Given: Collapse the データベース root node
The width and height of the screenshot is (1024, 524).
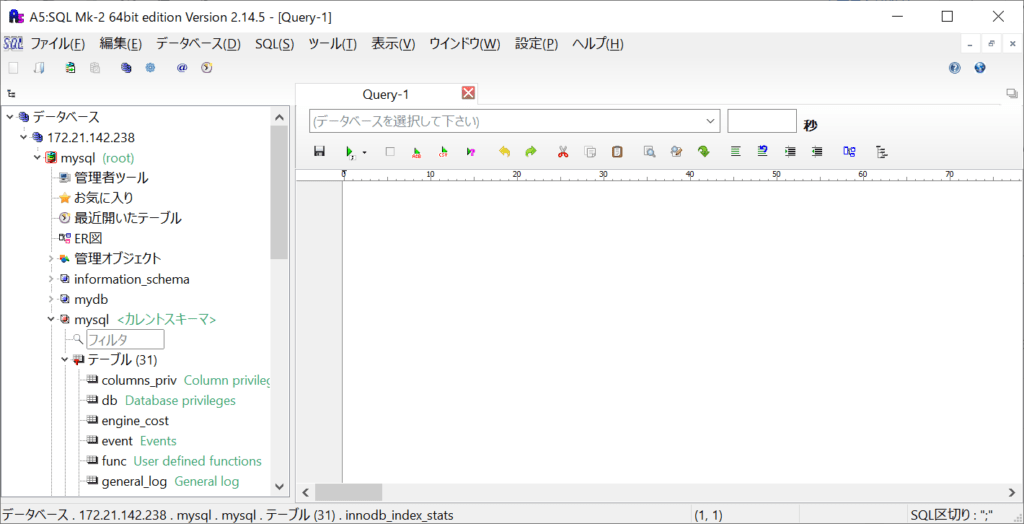Looking at the screenshot, I should click(10, 117).
